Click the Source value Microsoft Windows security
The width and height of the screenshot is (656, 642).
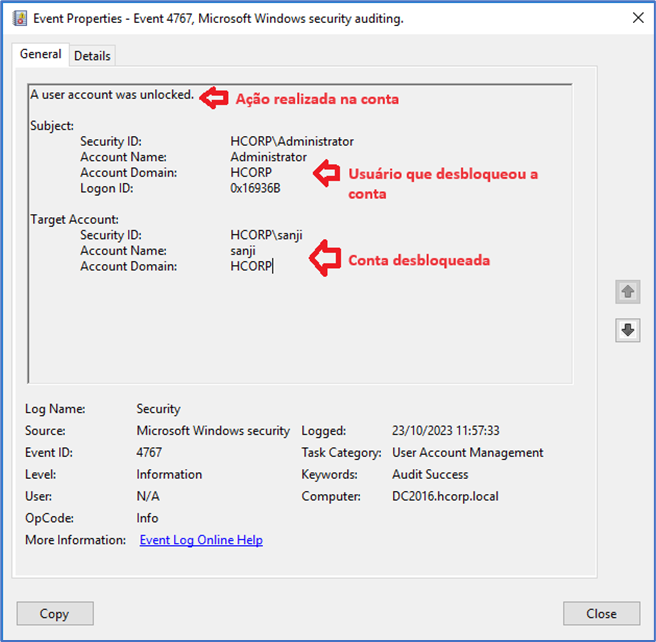click(213, 431)
